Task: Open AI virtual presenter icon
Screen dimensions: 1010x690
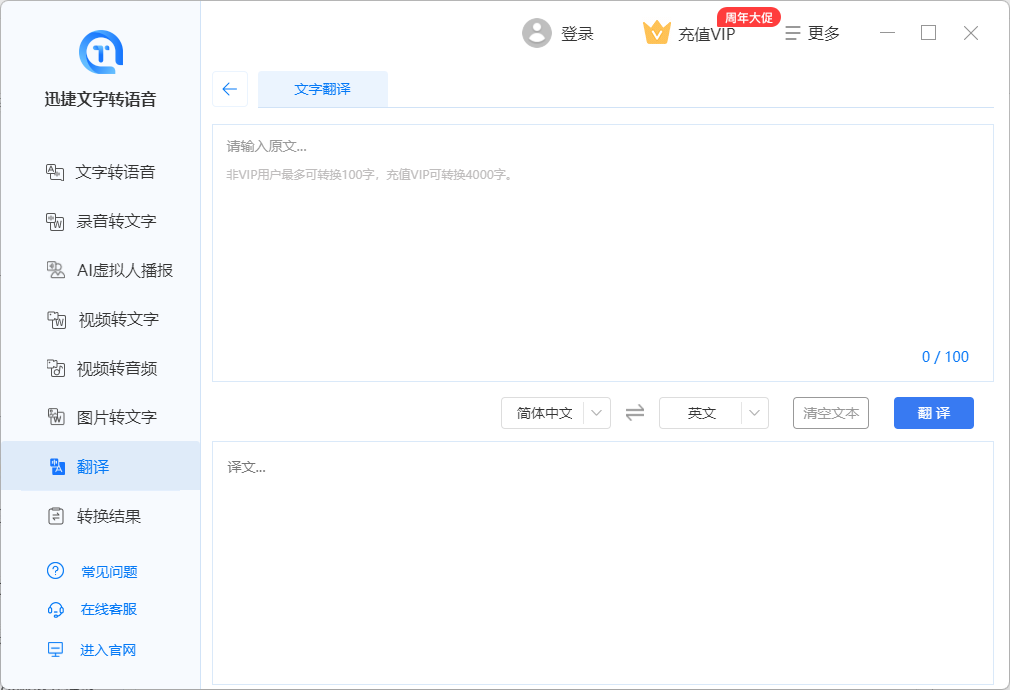Action: (56, 270)
